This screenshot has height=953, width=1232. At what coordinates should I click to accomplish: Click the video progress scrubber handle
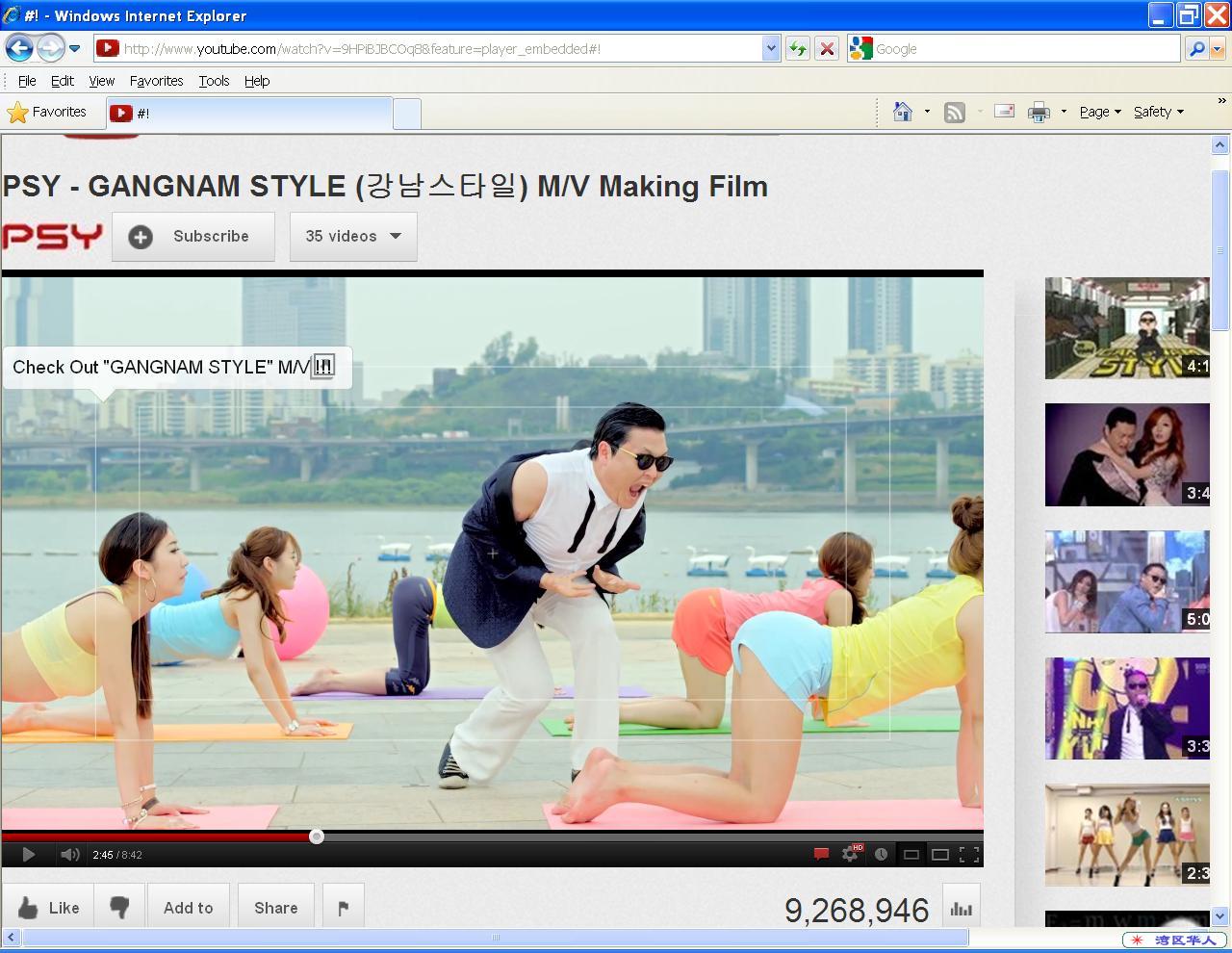(316, 837)
